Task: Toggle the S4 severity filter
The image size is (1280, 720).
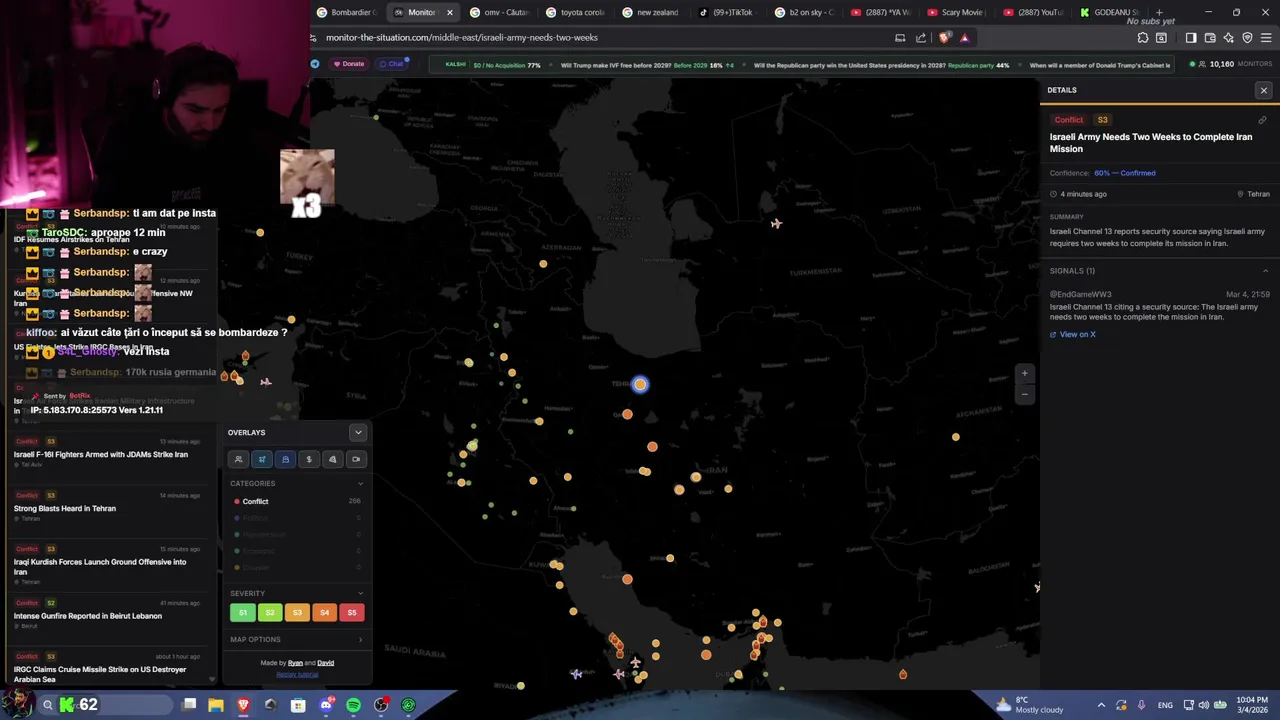Action: pos(324,612)
